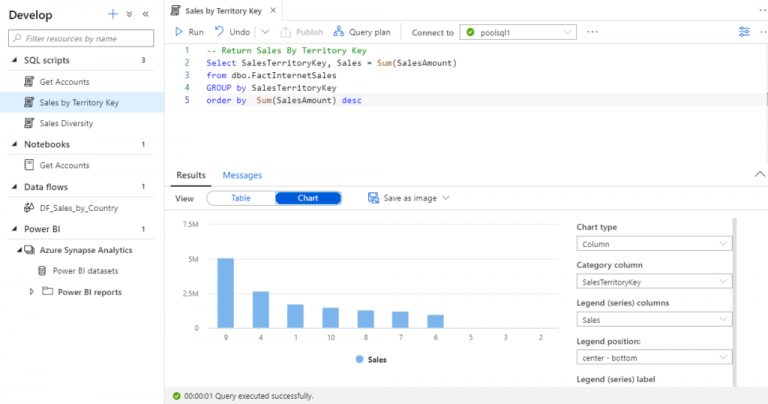Open the Chart type dropdown

tap(655, 243)
